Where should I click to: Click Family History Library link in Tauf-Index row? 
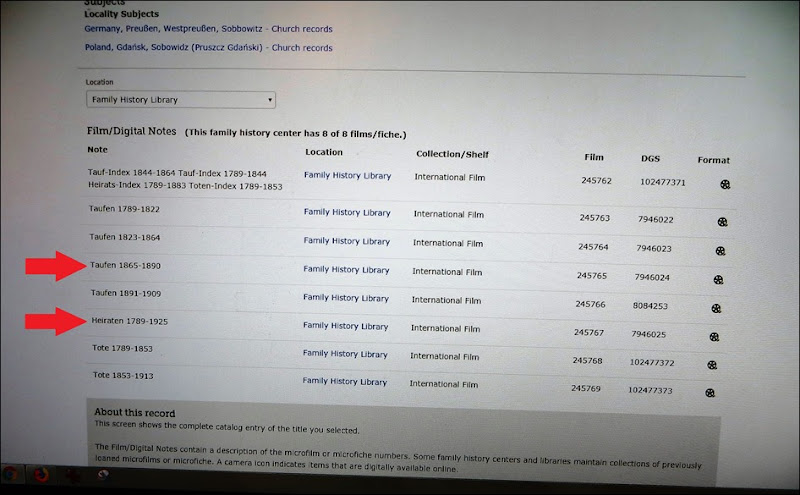point(347,176)
